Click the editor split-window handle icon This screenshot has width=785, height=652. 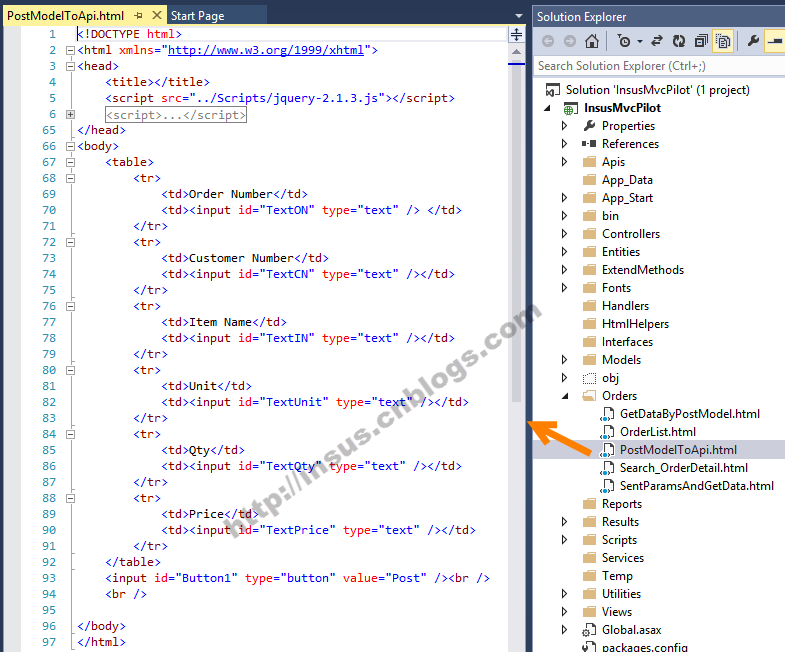[516, 34]
